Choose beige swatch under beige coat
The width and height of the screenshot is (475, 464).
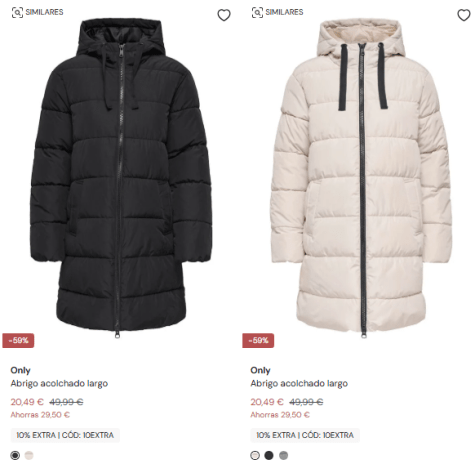255,455
